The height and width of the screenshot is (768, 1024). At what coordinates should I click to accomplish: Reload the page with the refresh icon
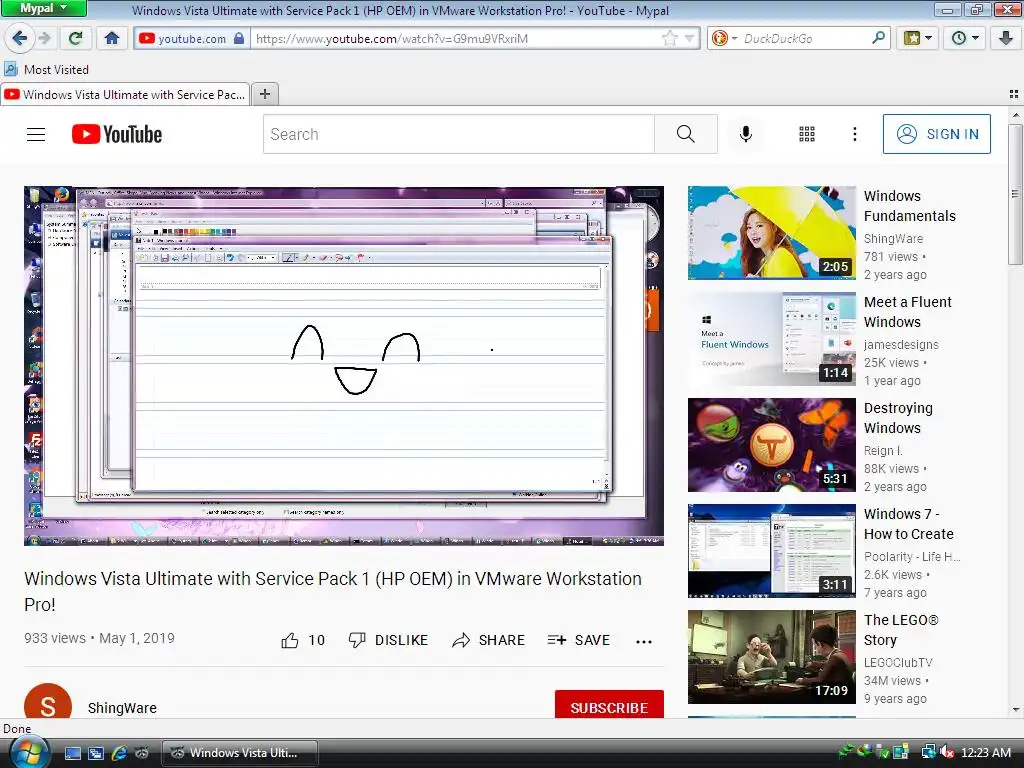coord(76,38)
